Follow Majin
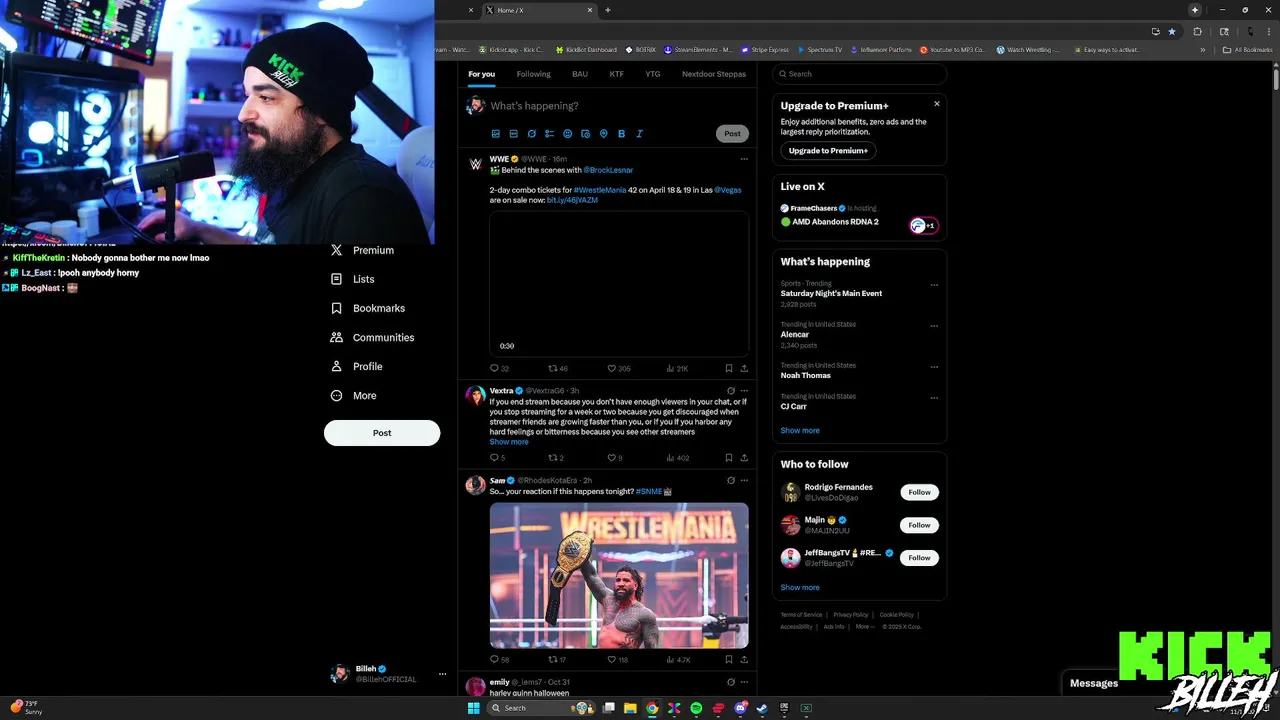1280x720 pixels. pos(920,525)
